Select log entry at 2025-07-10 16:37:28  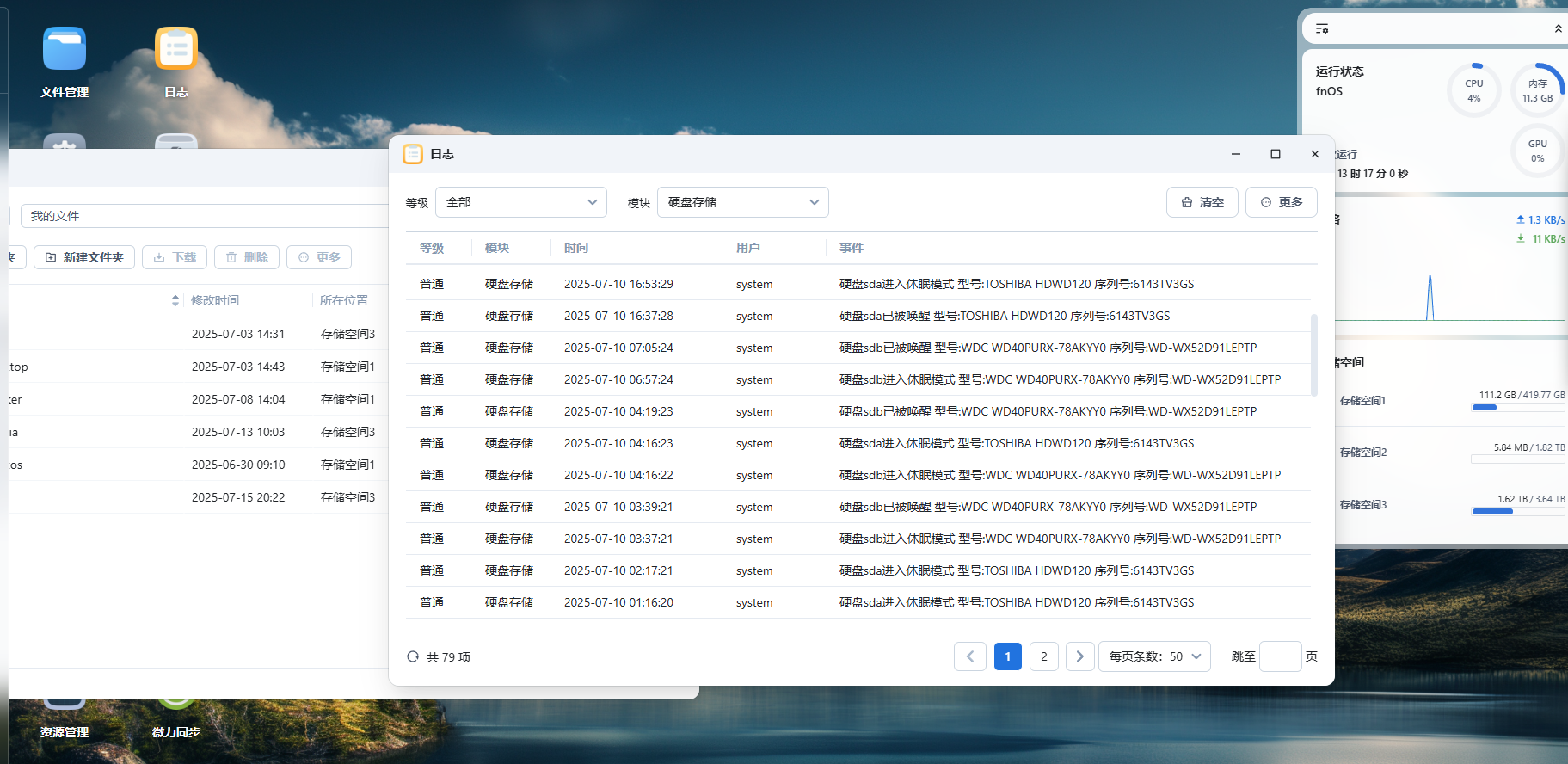[858, 316]
